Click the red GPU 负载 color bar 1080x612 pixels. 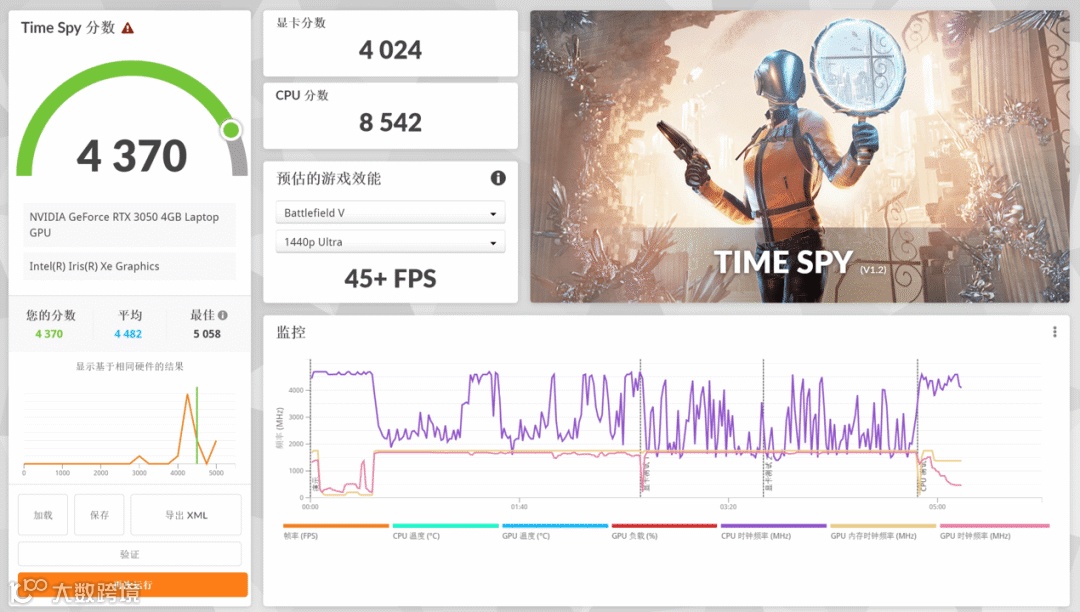[665, 525]
